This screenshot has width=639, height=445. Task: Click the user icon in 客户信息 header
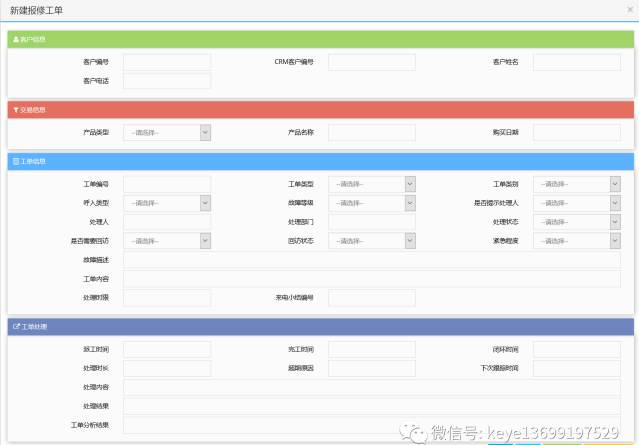click(x=15, y=39)
